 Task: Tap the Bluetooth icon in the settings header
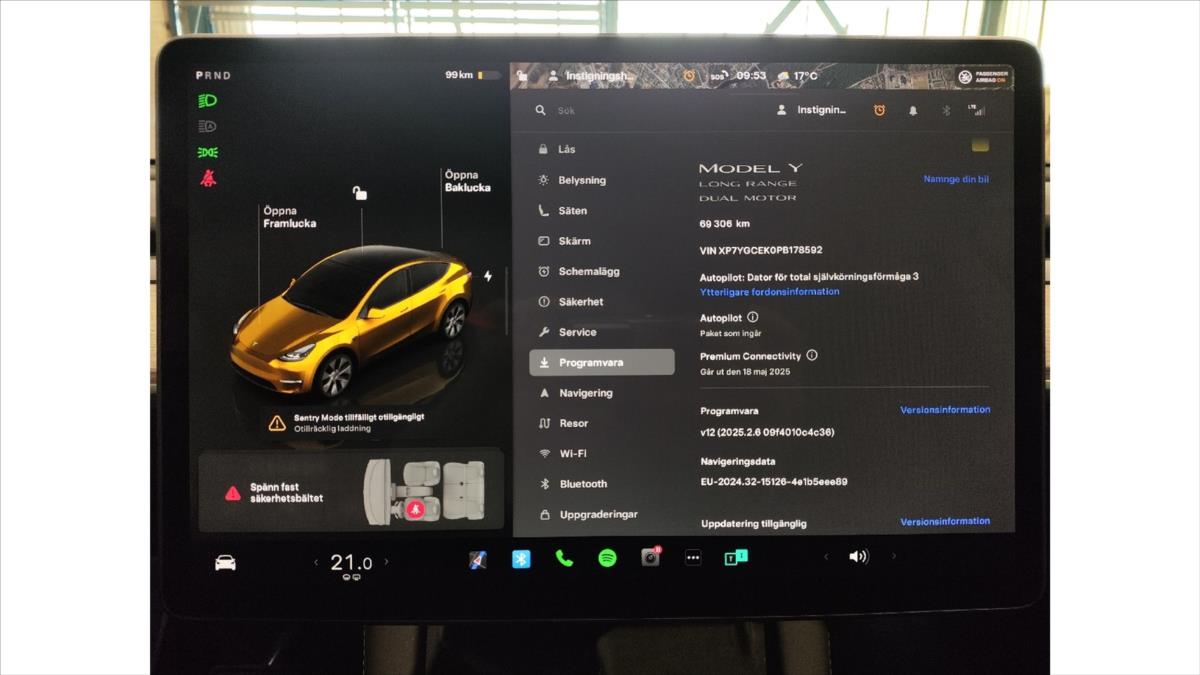946,111
